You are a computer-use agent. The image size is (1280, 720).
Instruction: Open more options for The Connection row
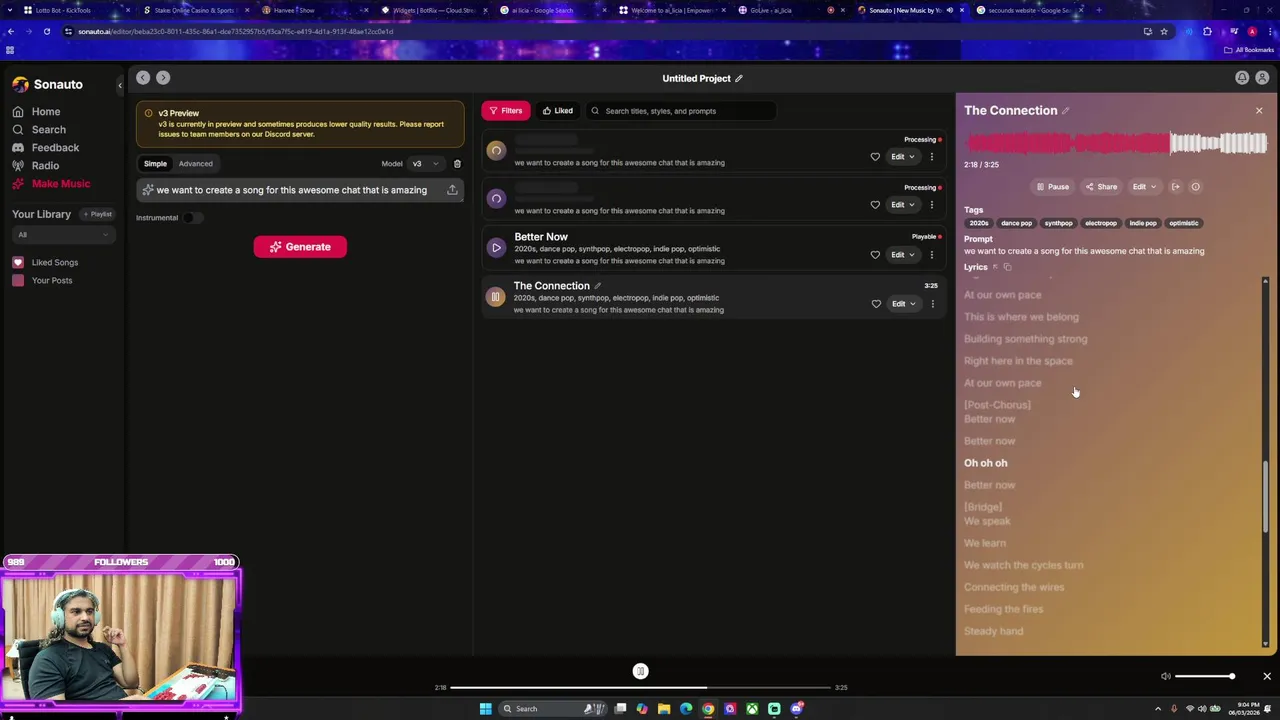(x=932, y=304)
